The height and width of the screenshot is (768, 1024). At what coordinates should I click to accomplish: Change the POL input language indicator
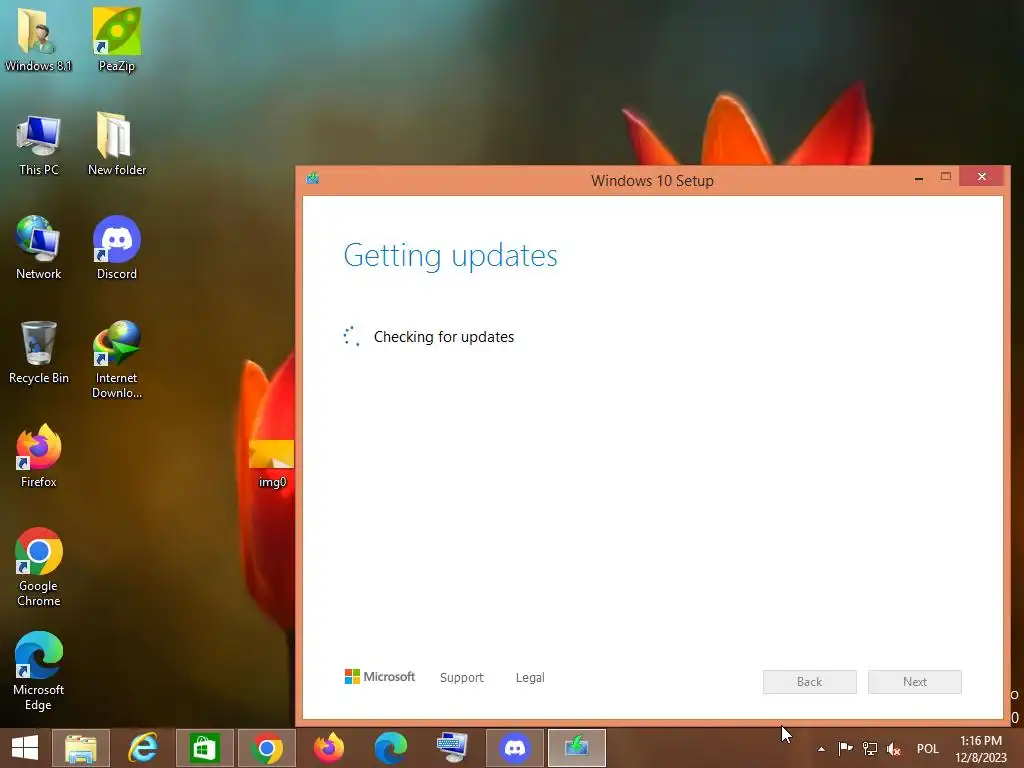click(x=927, y=749)
